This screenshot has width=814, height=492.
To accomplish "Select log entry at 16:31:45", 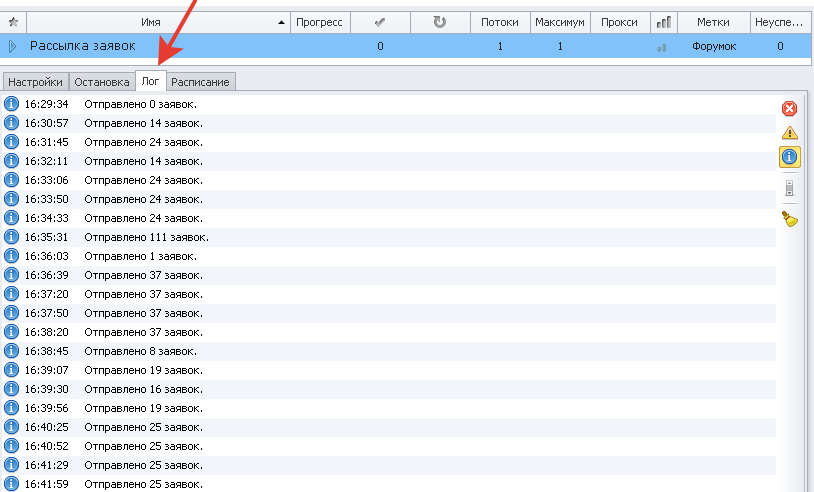I will click(x=388, y=142).
